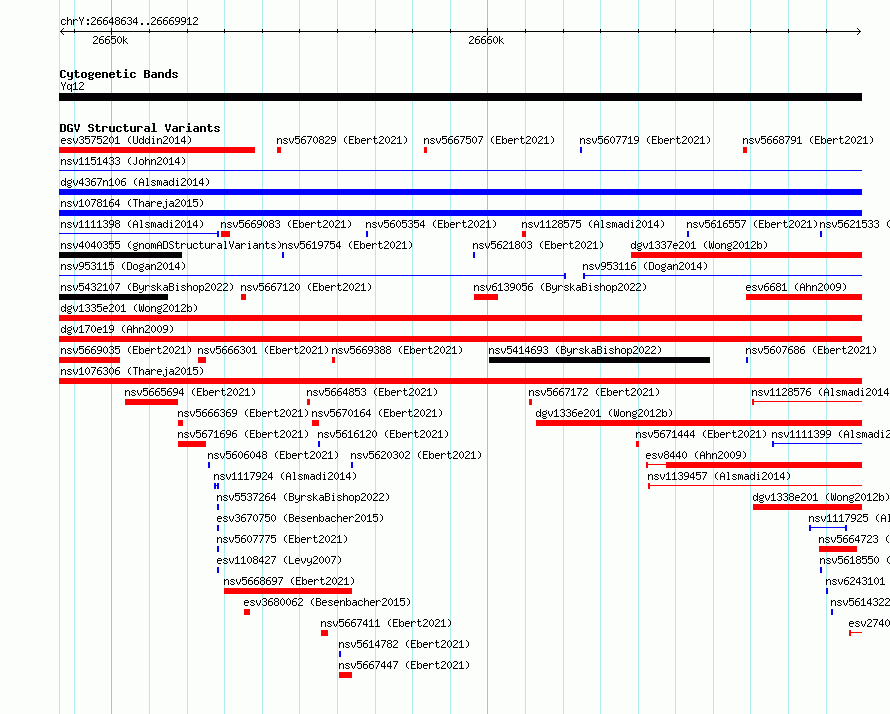Viewport: 890px width, 714px height.
Task: Click nsv5414693 (ByrskaBishop2022) label
Action: click(x=576, y=350)
